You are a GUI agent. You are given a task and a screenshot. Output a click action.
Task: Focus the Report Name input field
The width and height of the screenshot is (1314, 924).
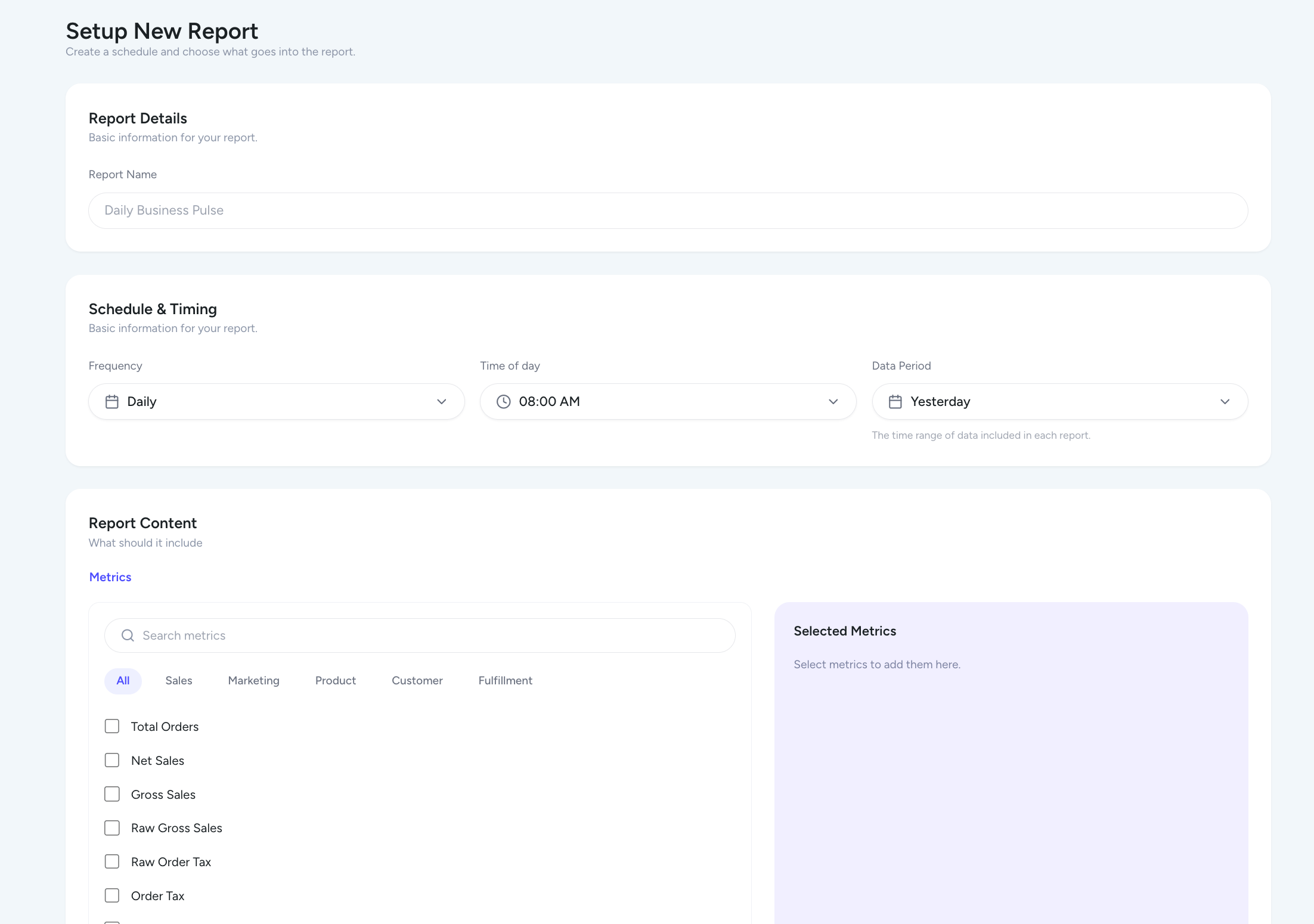668,210
